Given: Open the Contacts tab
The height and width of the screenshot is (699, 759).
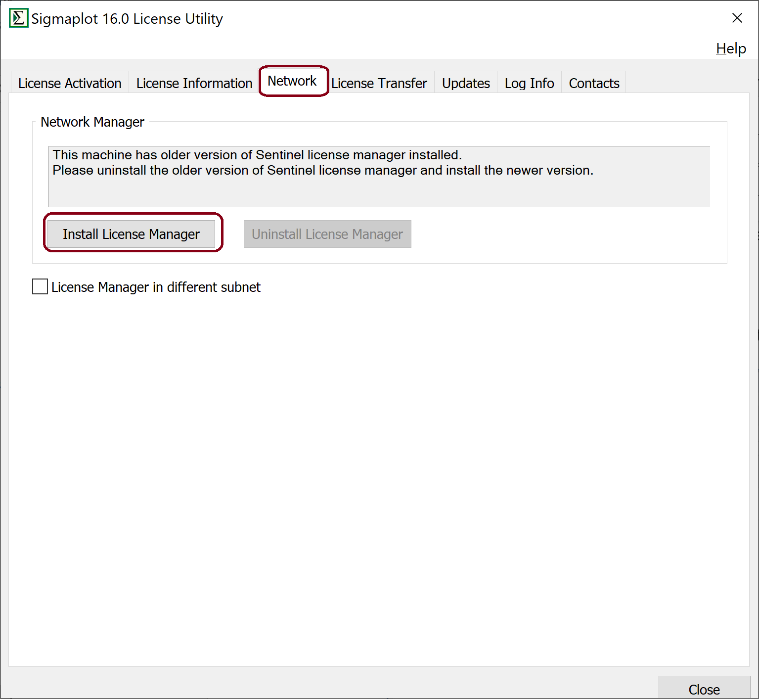Looking at the screenshot, I should pos(594,83).
